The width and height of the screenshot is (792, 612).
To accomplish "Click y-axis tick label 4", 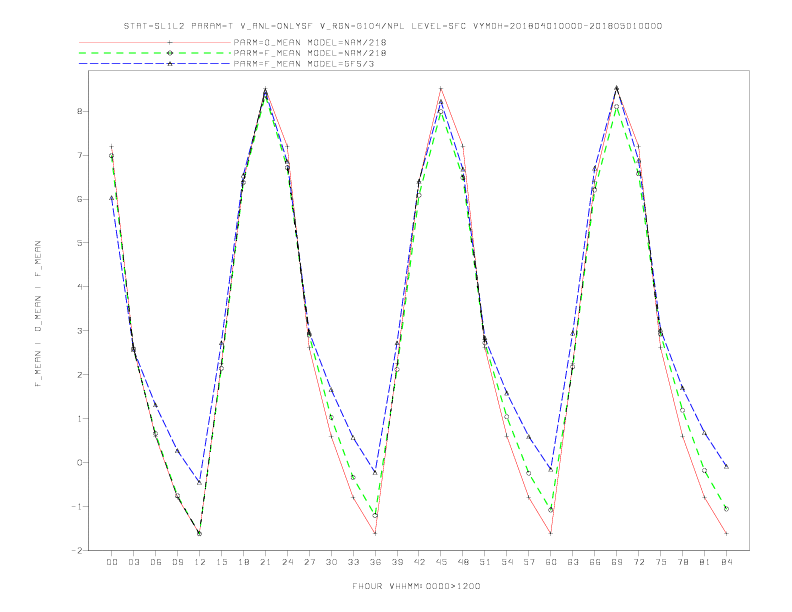I will coord(80,287).
